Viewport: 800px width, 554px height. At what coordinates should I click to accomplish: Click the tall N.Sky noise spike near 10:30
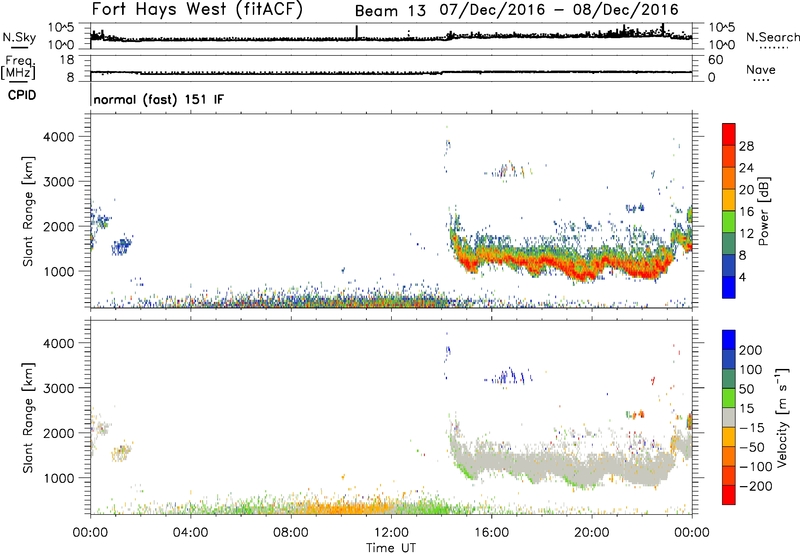click(357, 32)
